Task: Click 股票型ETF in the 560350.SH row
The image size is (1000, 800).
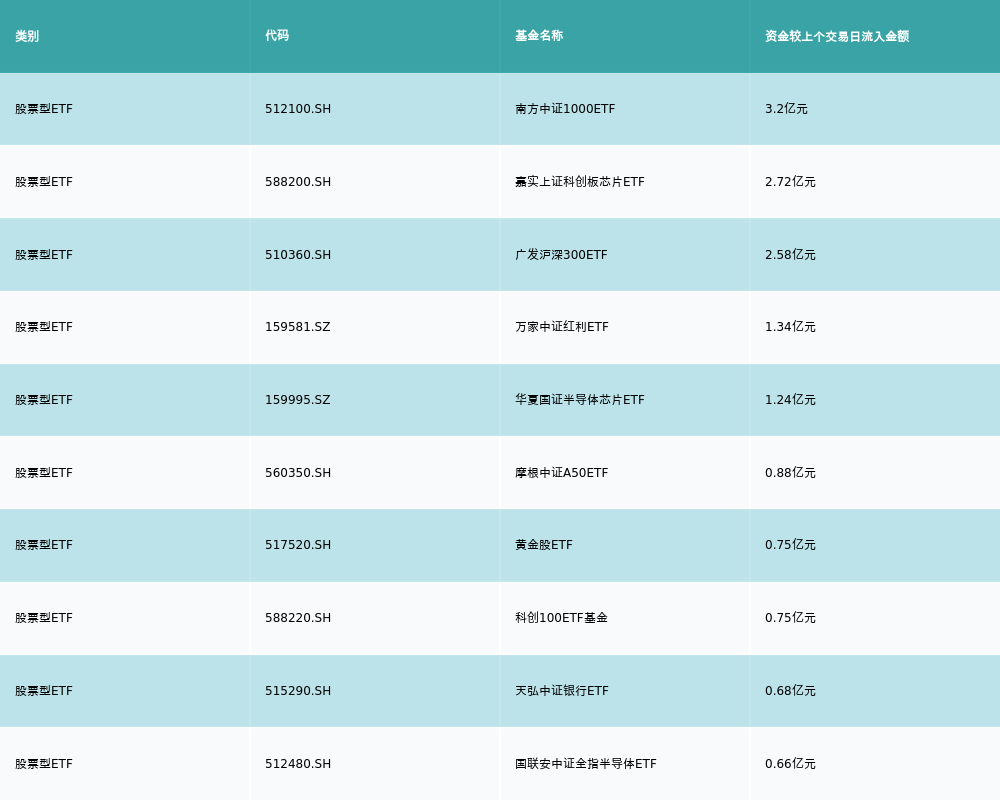Action: tap(44, 473)
